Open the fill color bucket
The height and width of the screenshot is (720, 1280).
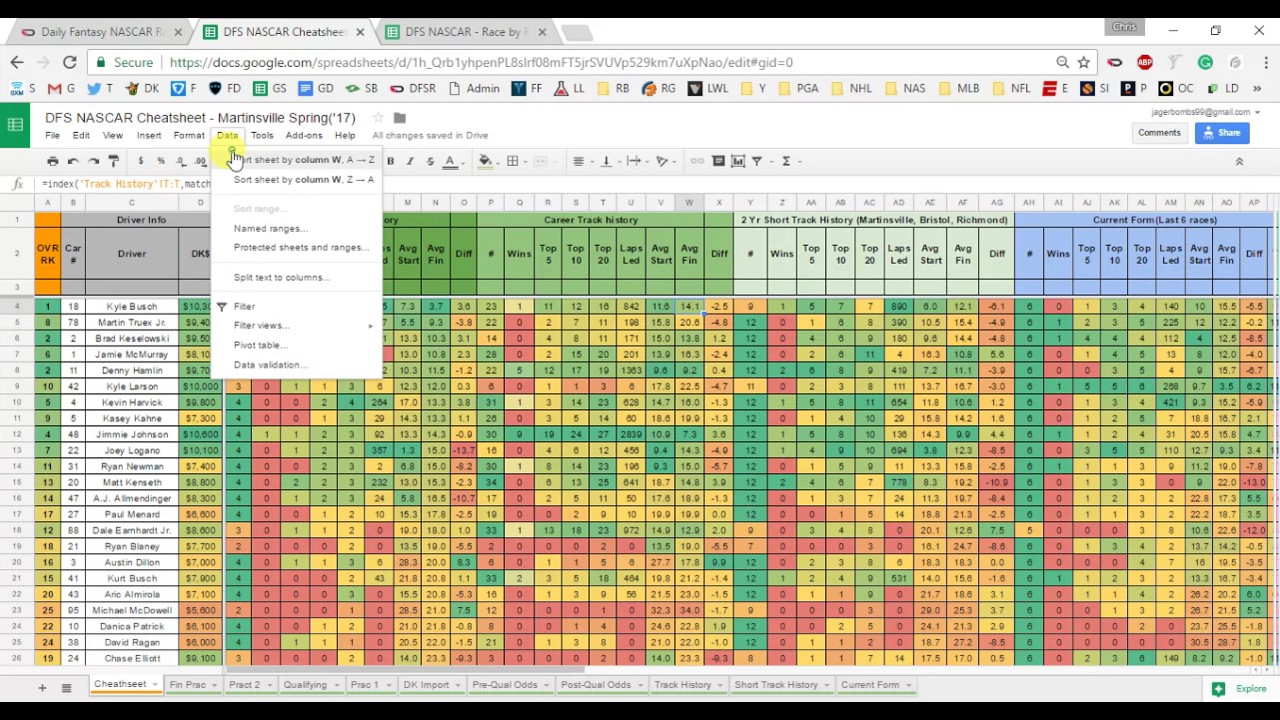(x=485, y=161)
